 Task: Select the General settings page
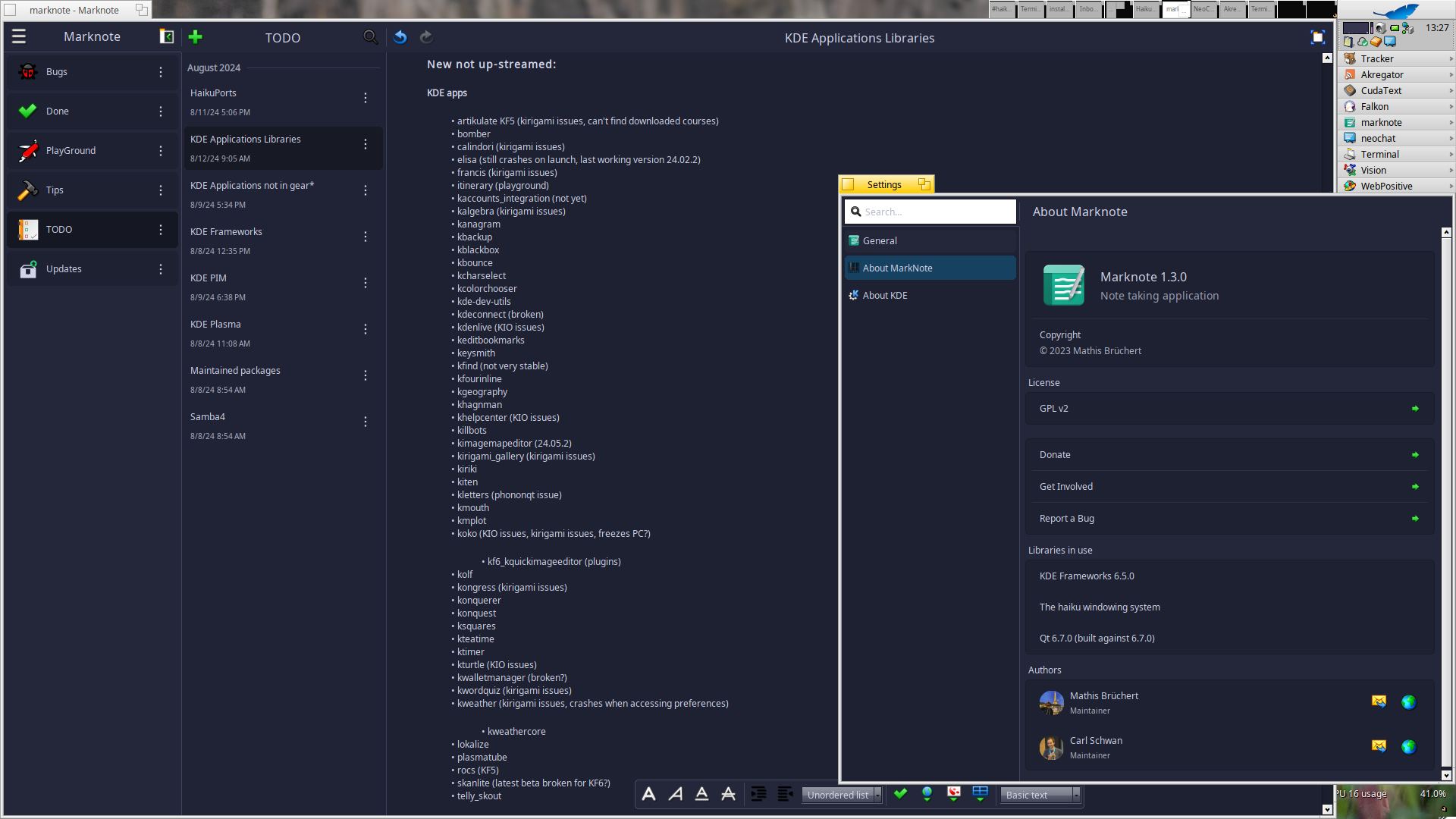930,240
